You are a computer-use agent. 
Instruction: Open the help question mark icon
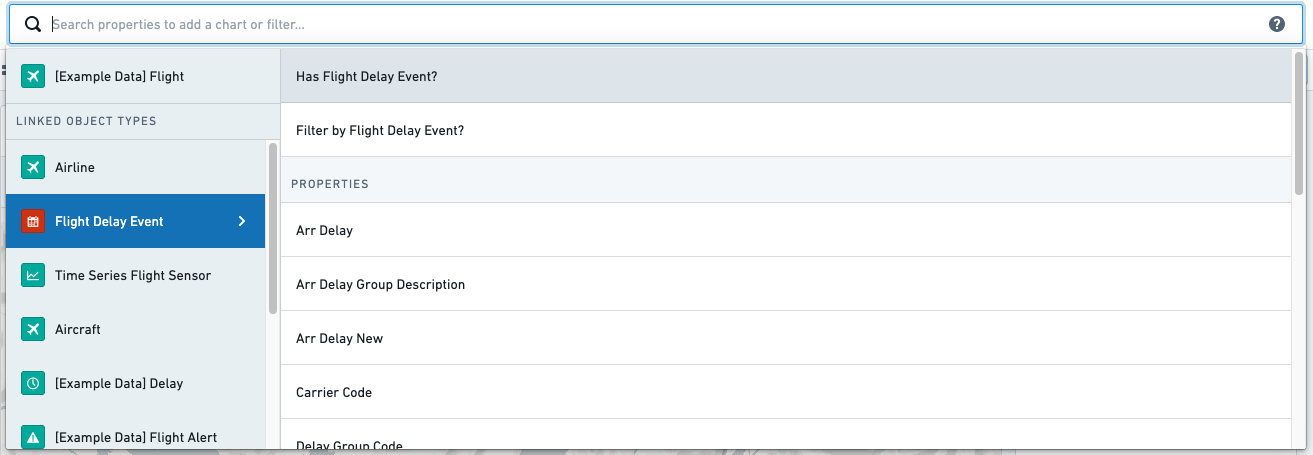pyautogui.click(x=1277, y=24)
